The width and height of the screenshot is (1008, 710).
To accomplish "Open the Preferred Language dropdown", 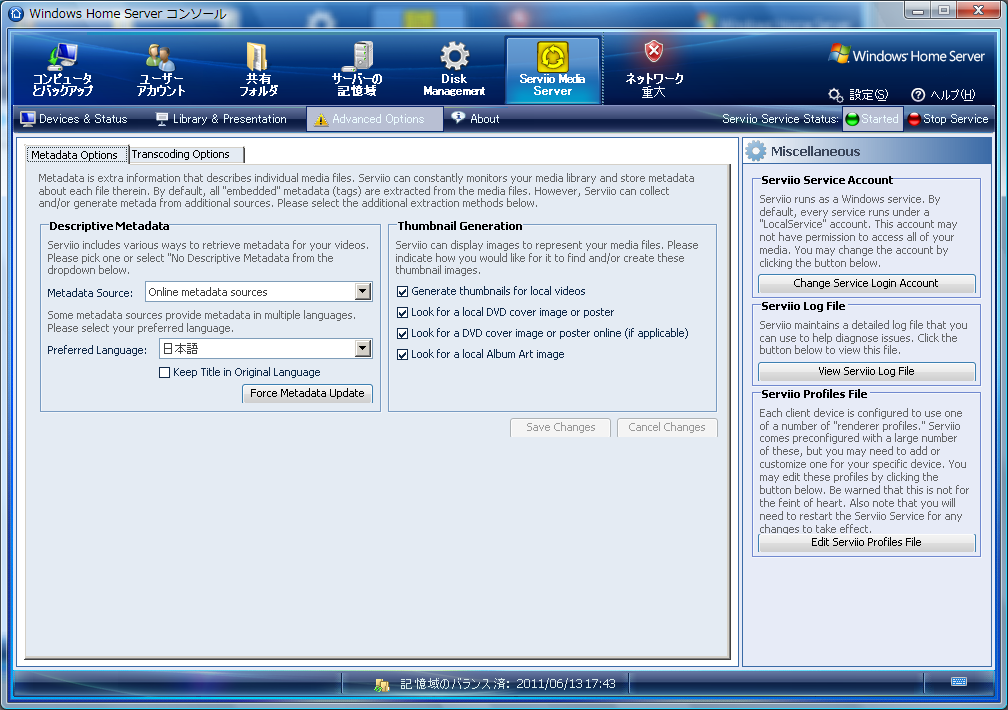I will tap(363, 349).
